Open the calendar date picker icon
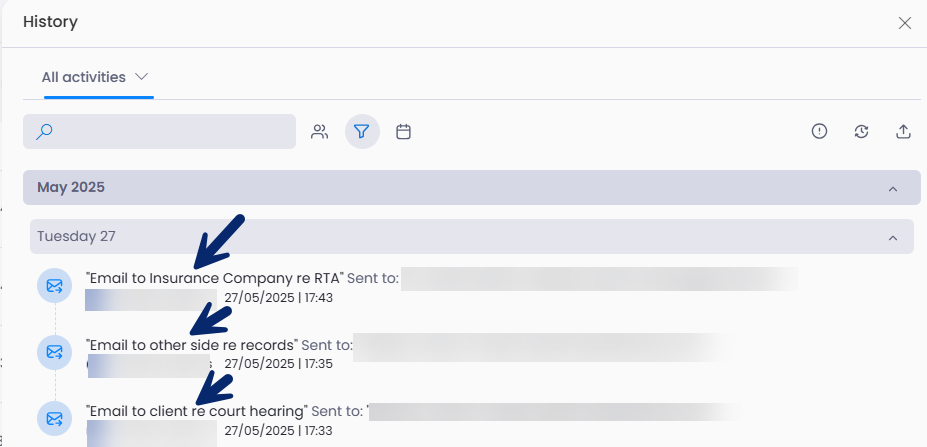The image size is (927, 447). [x=403, y=132]
